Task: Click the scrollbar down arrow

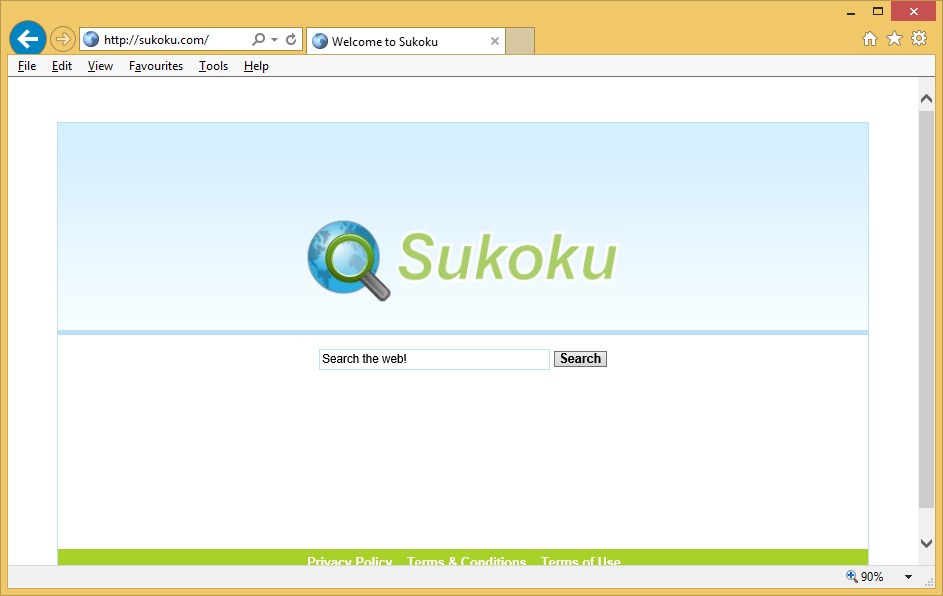Action: point(926,543)
